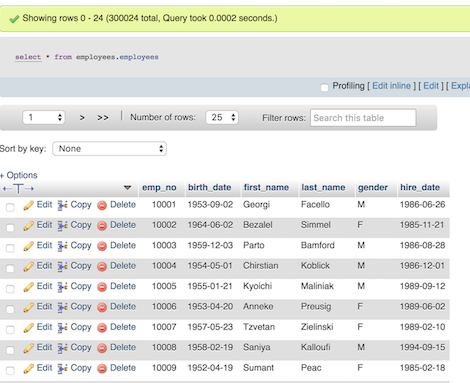Click the copy icon for row 10003
This screenshot has width=470, height=383.
(x=62, y=246)
